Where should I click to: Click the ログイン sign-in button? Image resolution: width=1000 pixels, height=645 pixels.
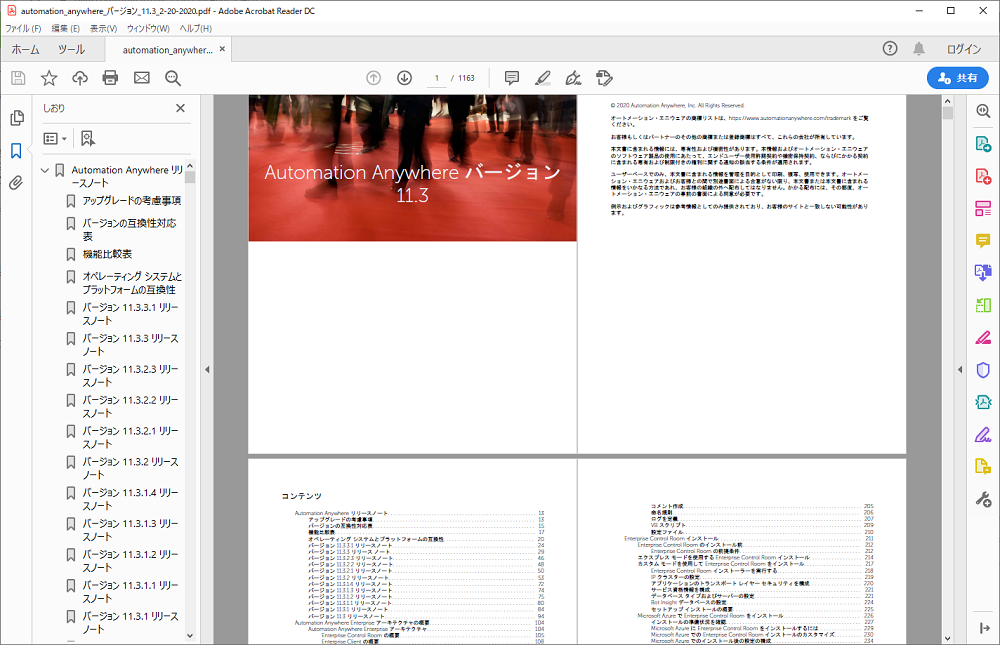point(964,48)
